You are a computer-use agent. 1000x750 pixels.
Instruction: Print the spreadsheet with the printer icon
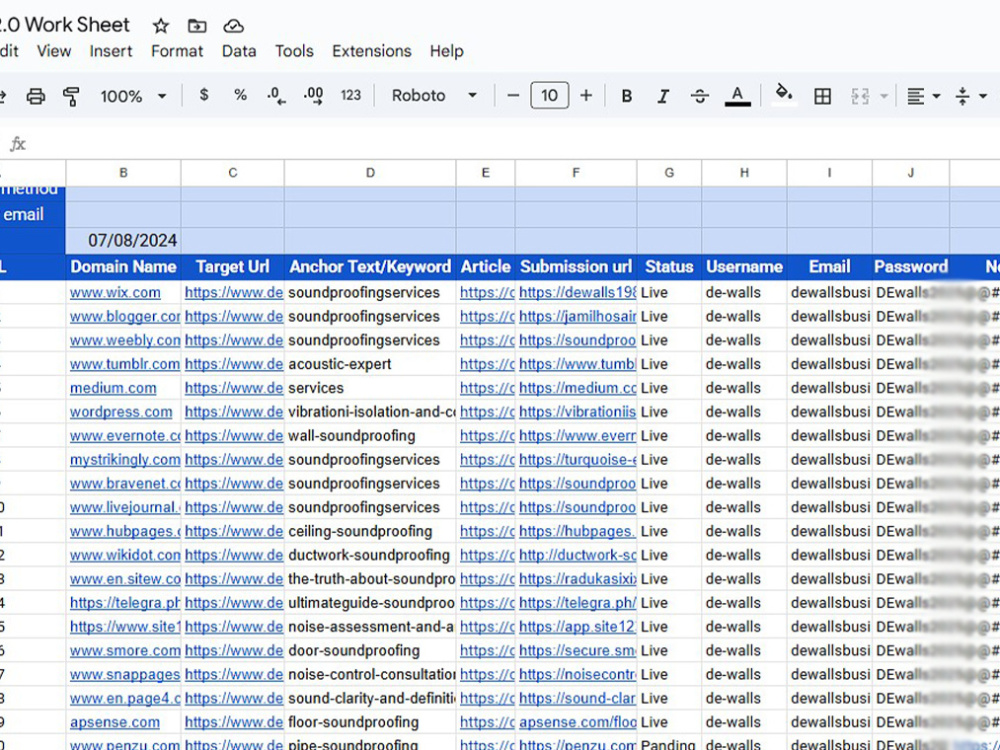[x=36, y=96]
